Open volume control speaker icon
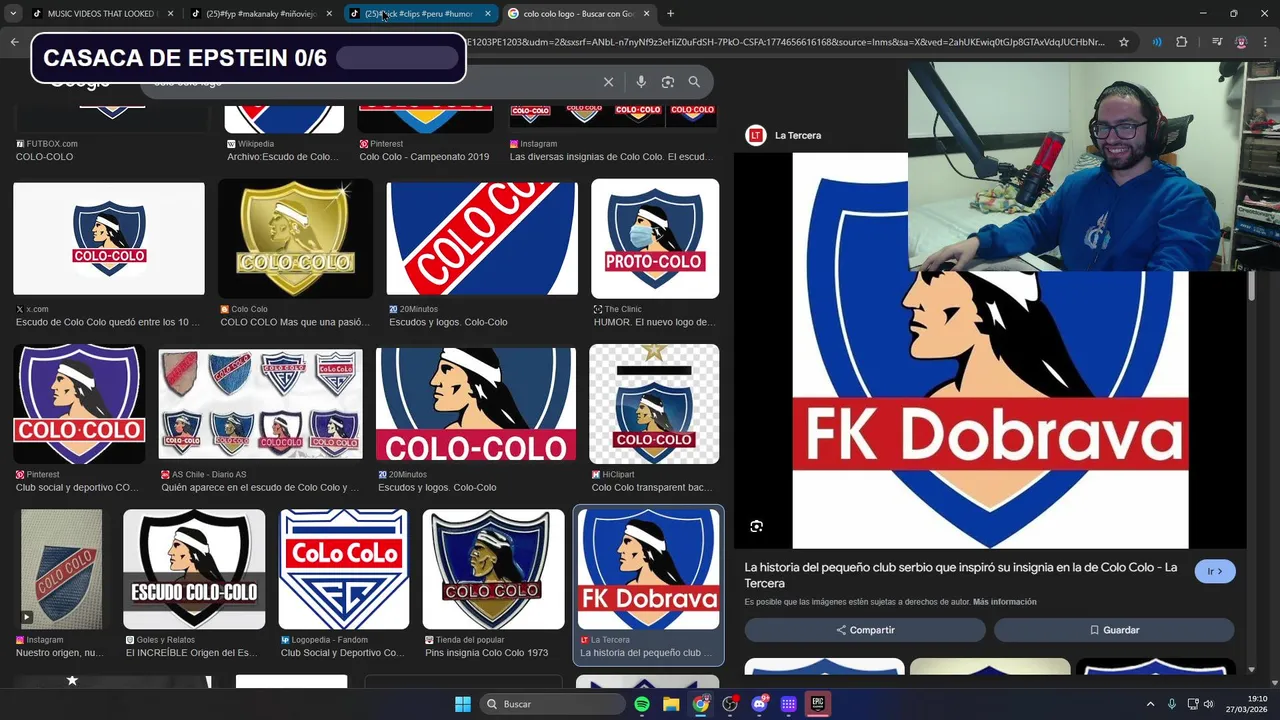Image resolution: width=1280 pixels, height=720 pixels. click(x=1208, y=704)
